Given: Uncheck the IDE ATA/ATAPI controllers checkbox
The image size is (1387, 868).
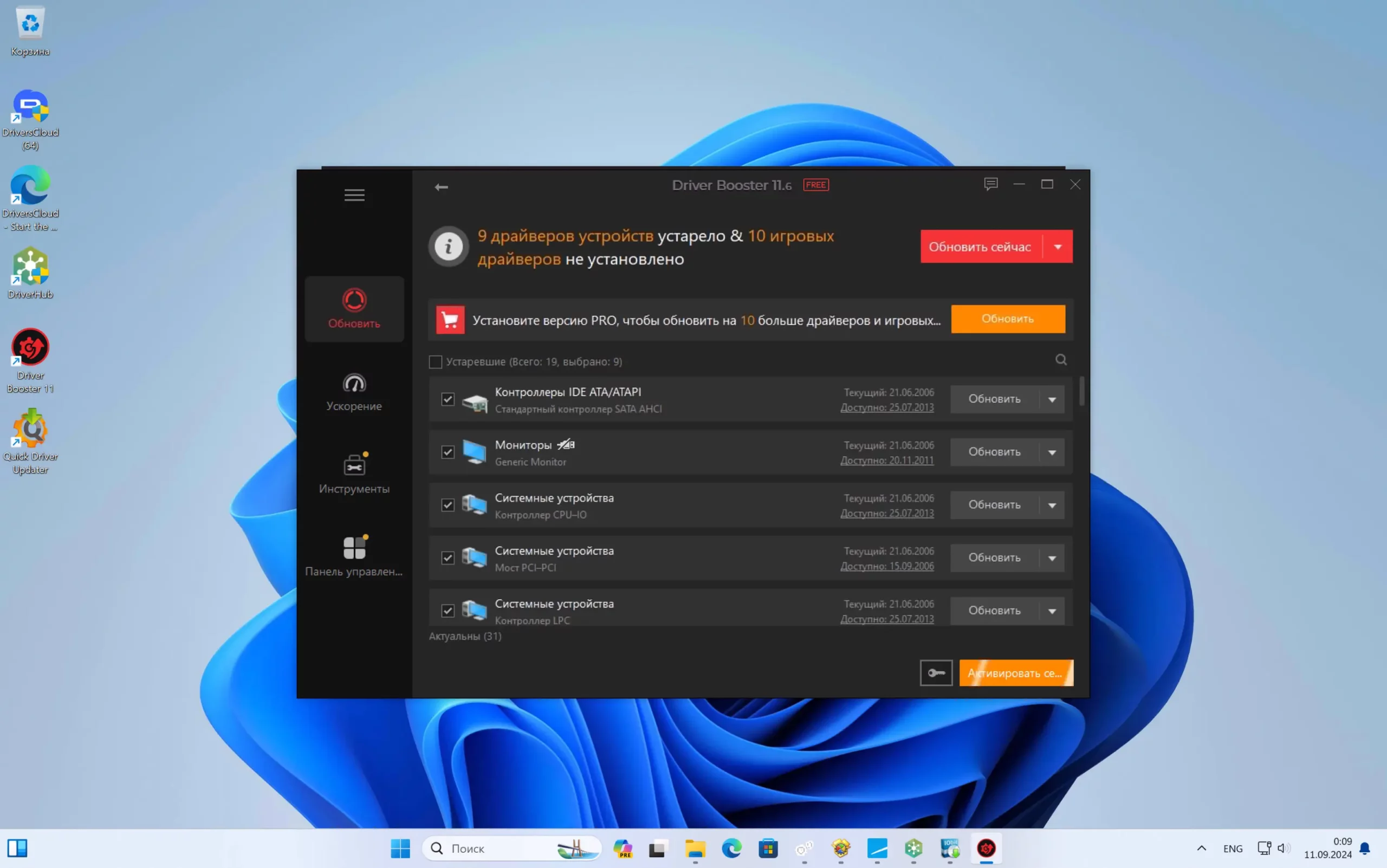Looking at the screenshot, I should coord(448,399).
